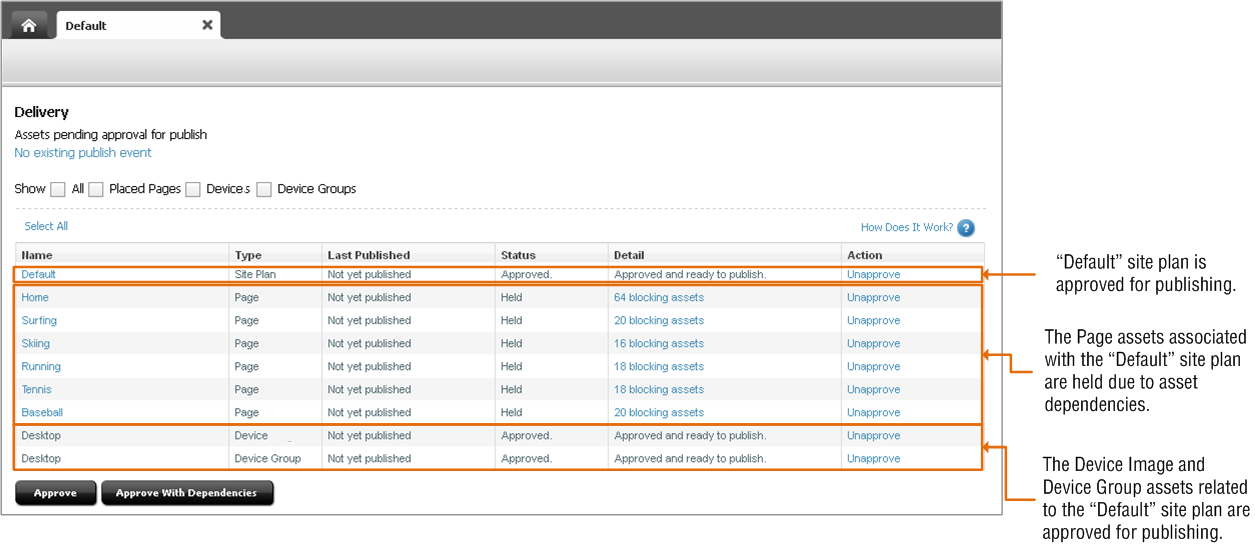1255x544 pixels.
Task: View blocking assets for Surfing
Action: coord(659,320)
